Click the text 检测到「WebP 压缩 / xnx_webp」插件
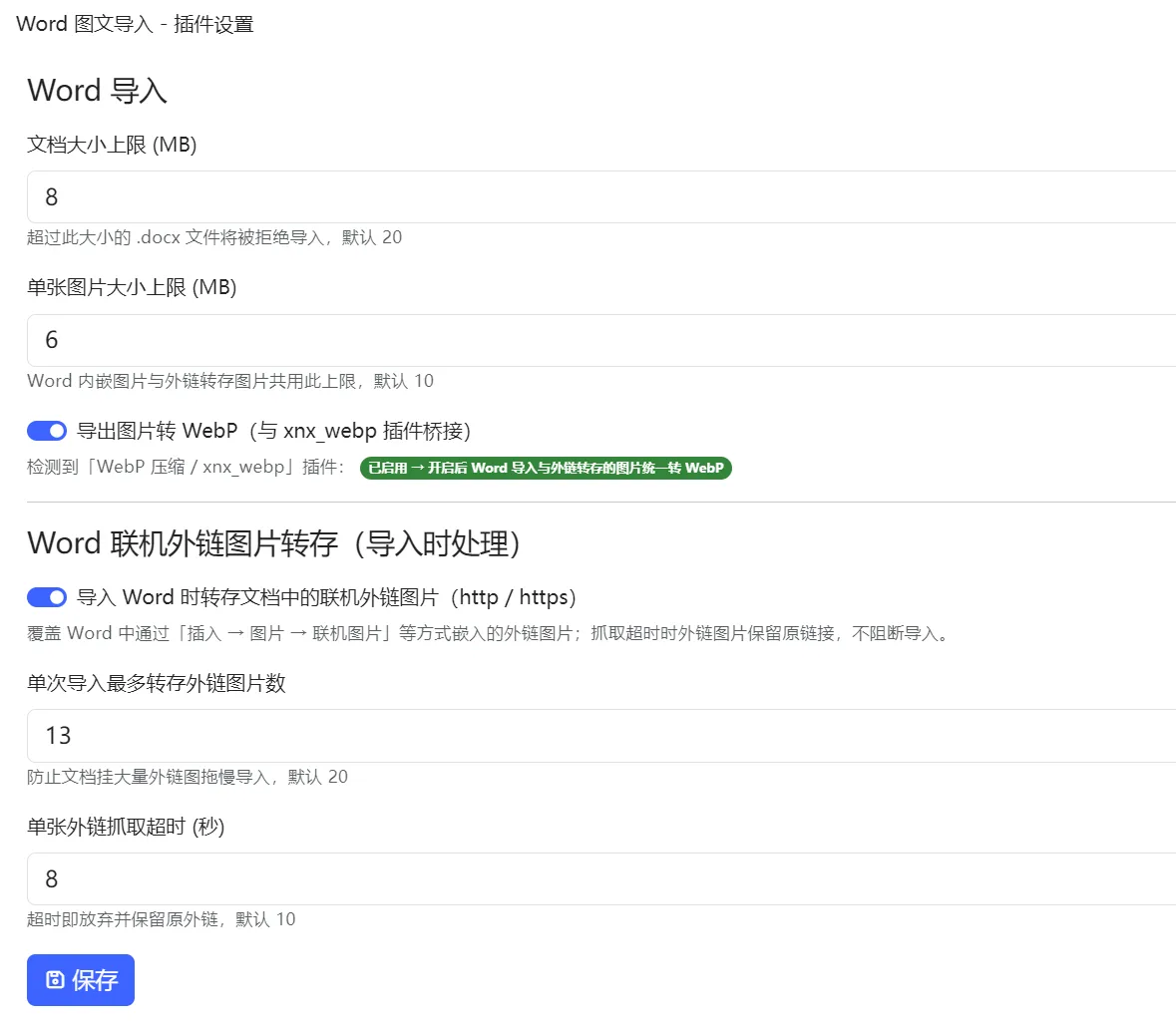1176x1028 pixels. pos(186,467)
